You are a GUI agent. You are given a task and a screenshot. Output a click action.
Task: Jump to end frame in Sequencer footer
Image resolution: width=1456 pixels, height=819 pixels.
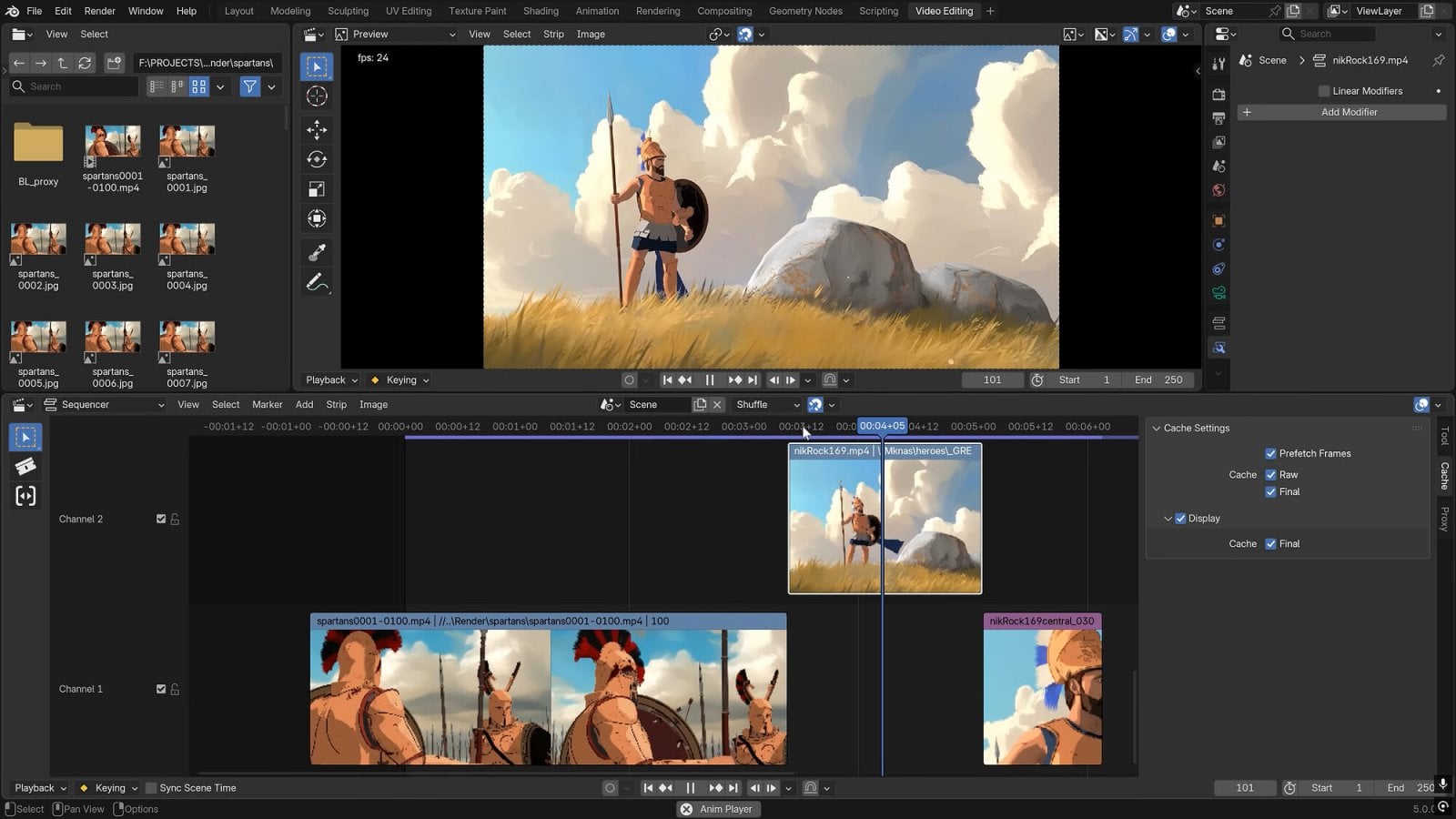733,788
